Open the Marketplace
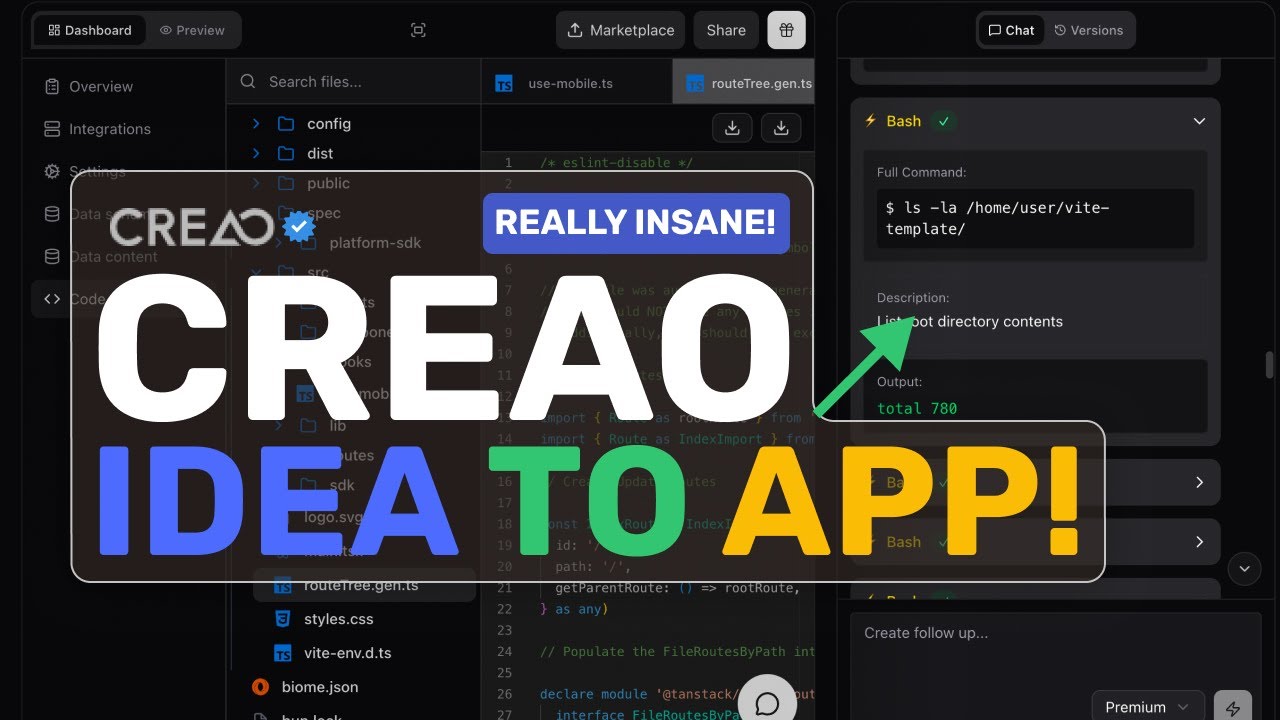 [620, 30]
